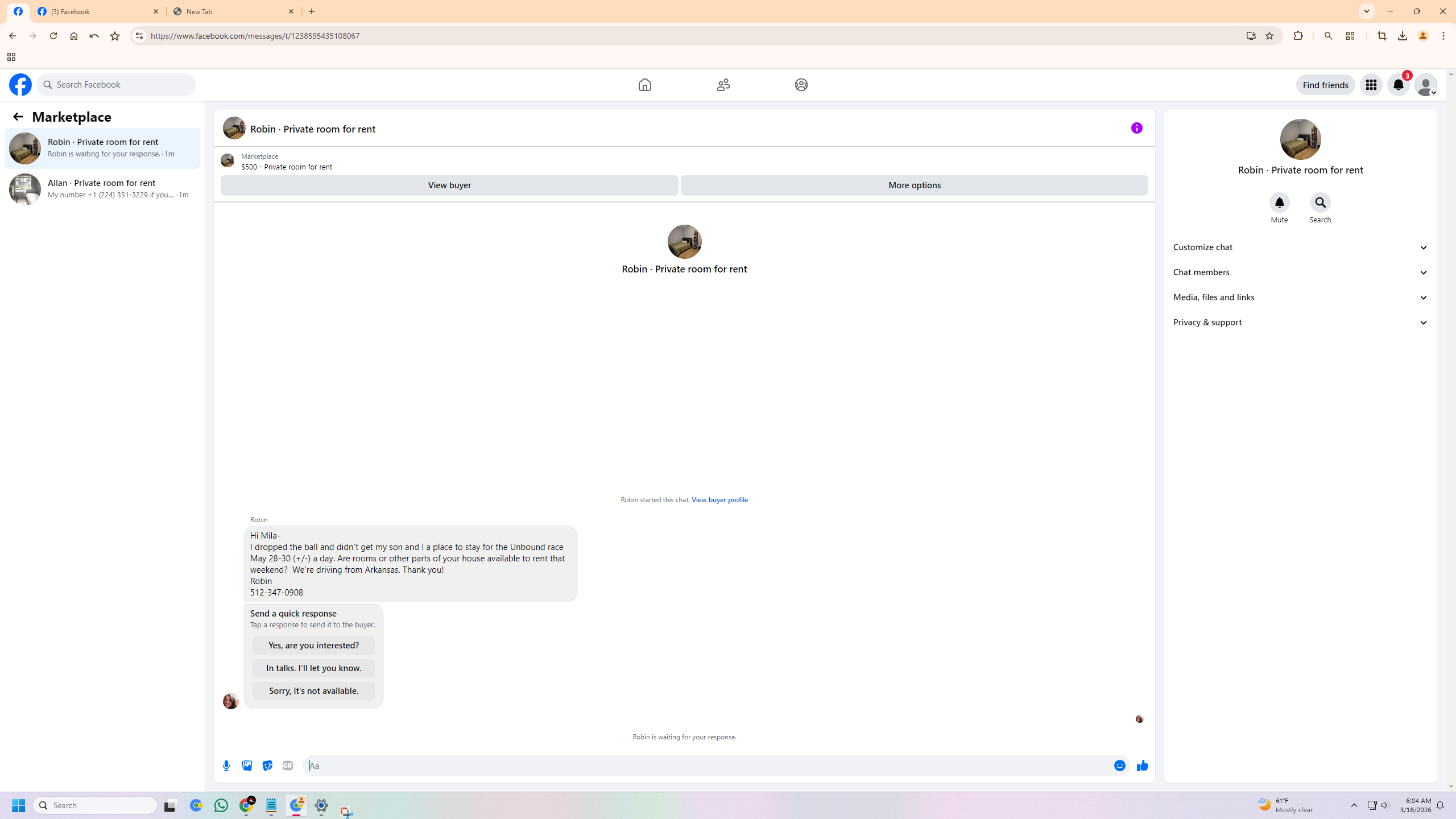This screenshot has width=1456, height=819.
Task: Expand Chat members section
Action: (1300, 272)
